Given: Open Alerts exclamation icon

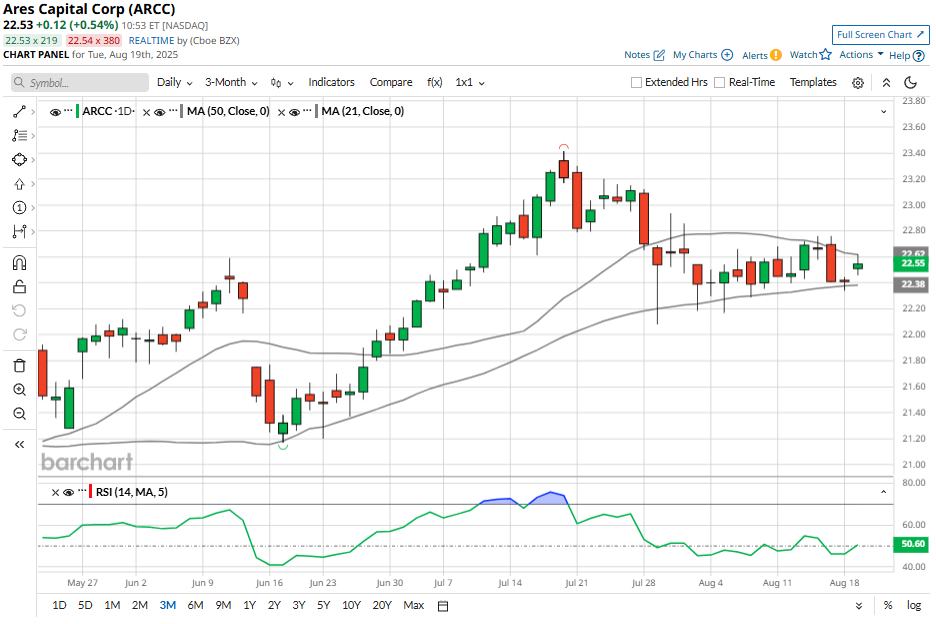Looking at the screenshot, I should coord(775,55).
